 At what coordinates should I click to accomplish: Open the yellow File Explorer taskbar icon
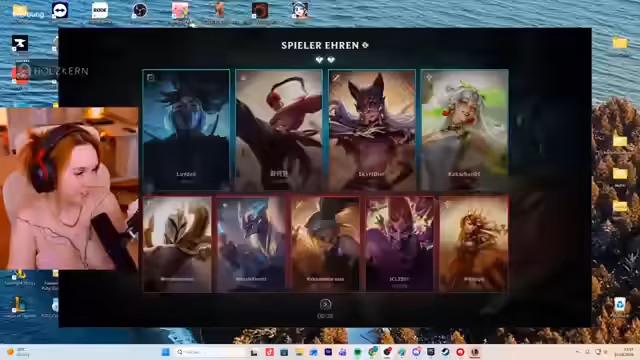(299, 352)
